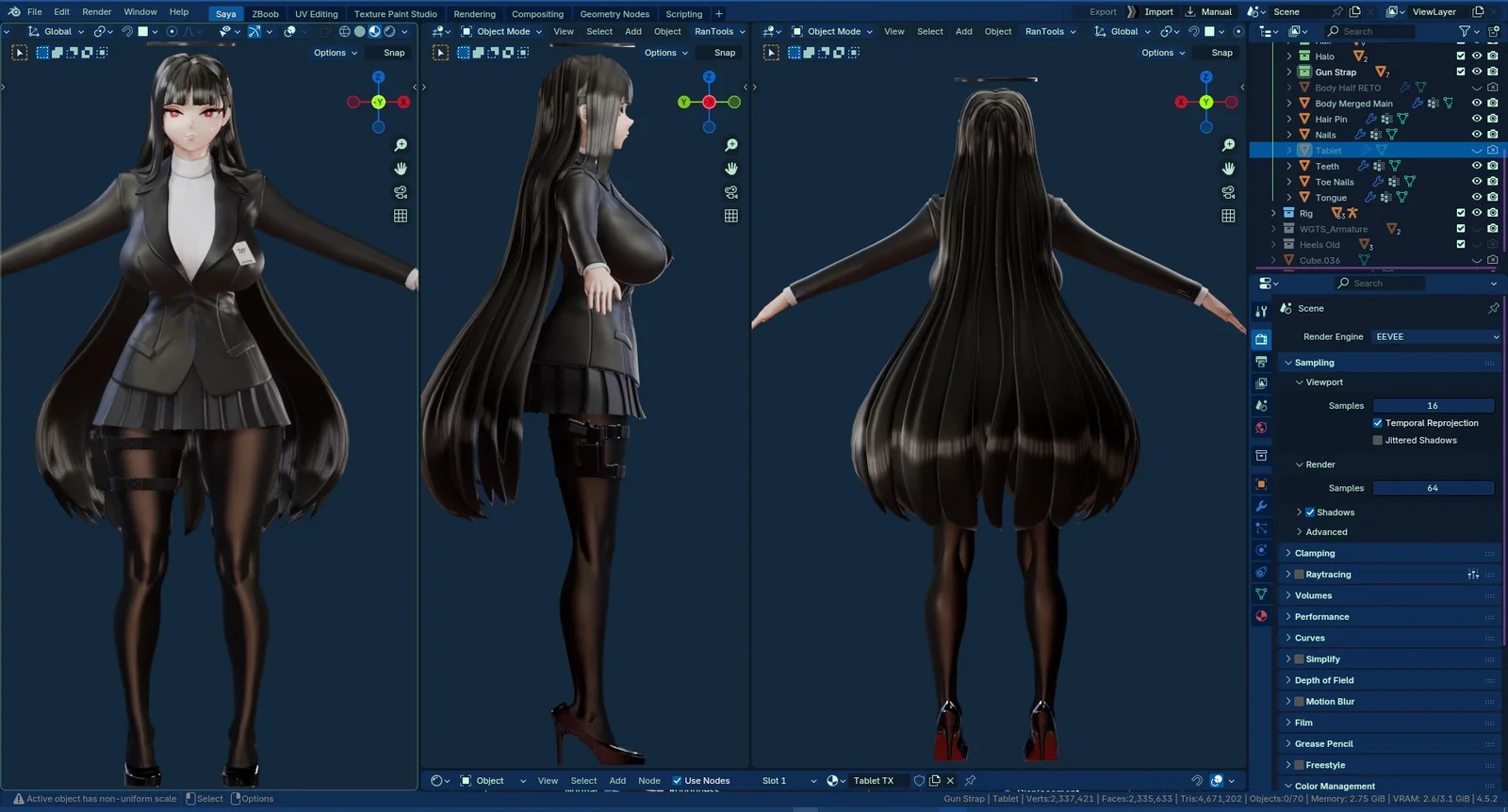Screen dimensions: 1508x812
Task: Enable Jittered Shadows checkbox
Action: pyautogui.click(x=1378, y=441)
